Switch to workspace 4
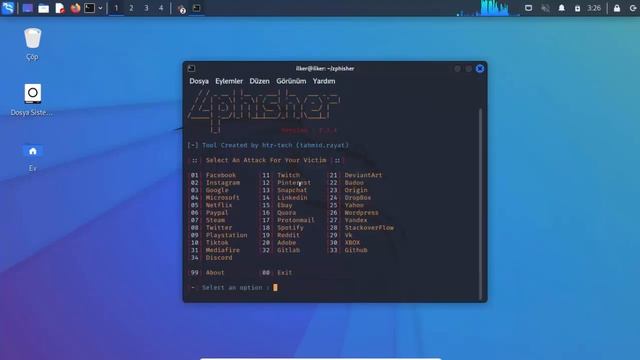Viewport: 640px width, 360px height. tap(161, 8)
